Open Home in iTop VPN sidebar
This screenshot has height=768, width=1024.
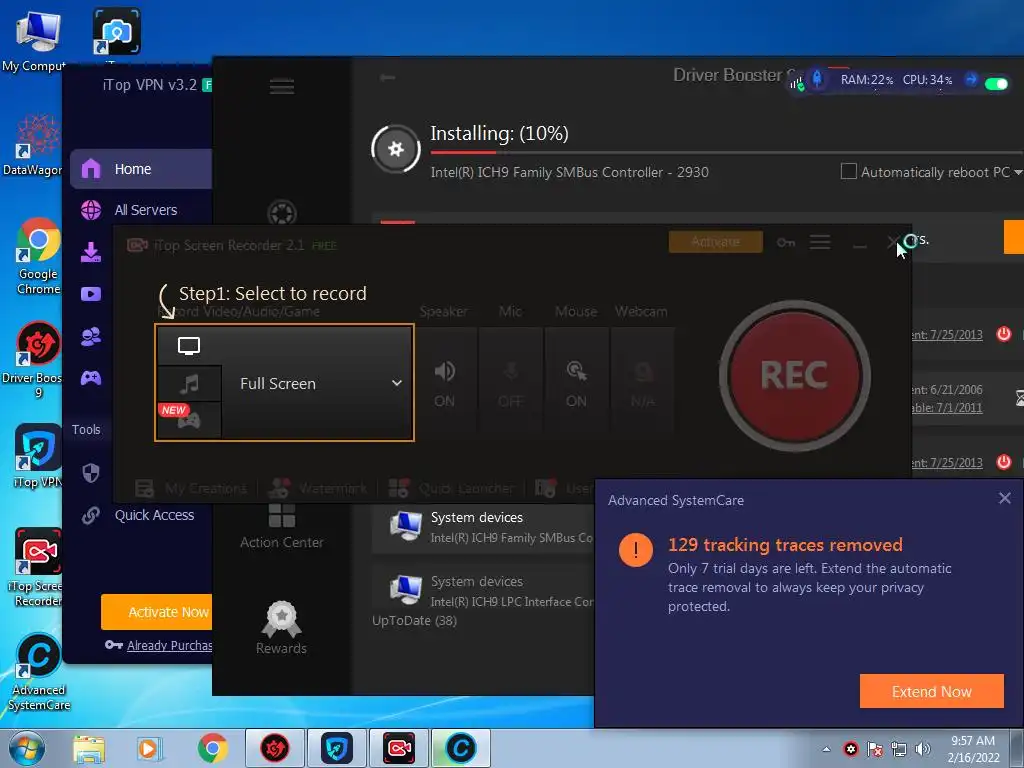[141, 169]
